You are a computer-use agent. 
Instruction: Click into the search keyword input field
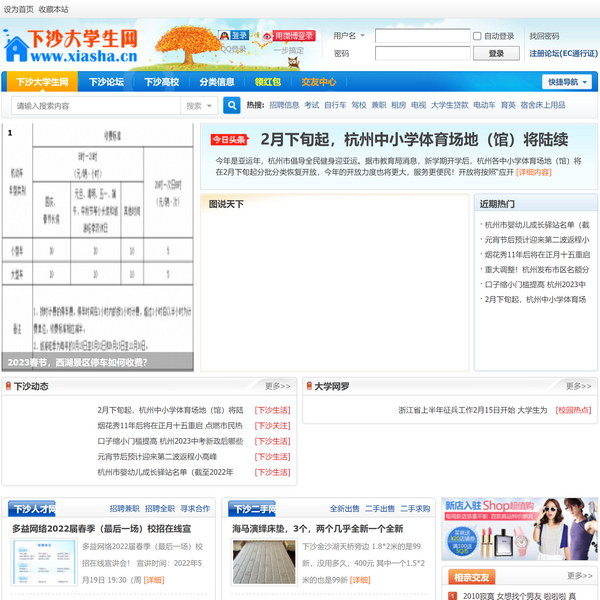tap(97, 105)
